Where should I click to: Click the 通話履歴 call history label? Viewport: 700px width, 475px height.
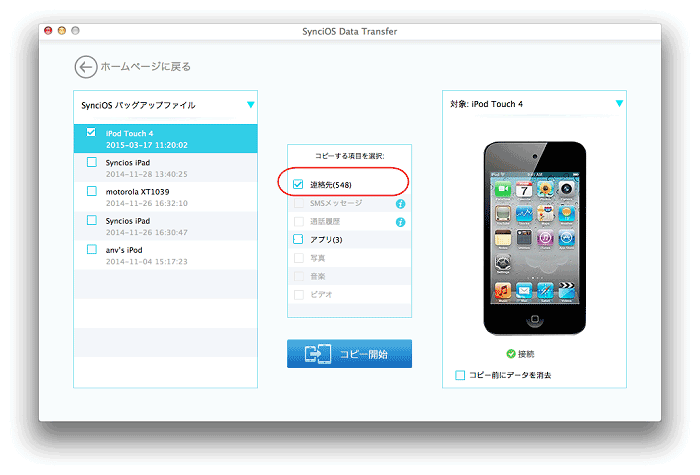coord(325,221)
